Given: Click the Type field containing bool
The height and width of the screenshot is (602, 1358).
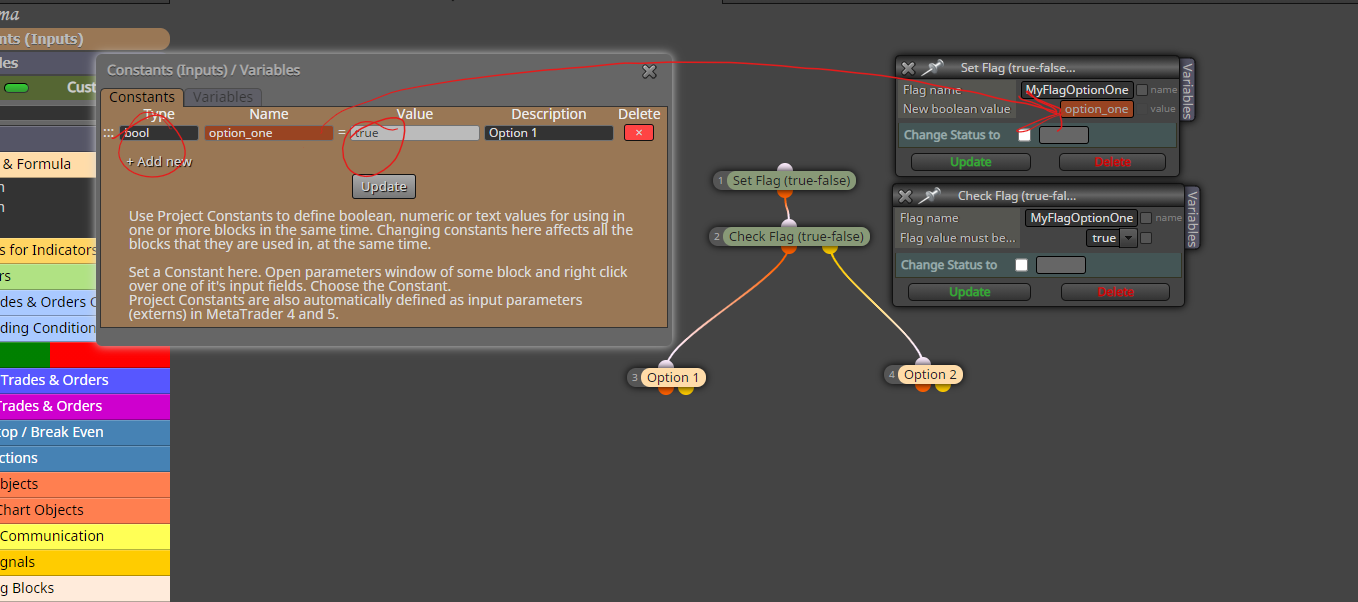Looking at the screenshot, I should [x=158, y=133].
